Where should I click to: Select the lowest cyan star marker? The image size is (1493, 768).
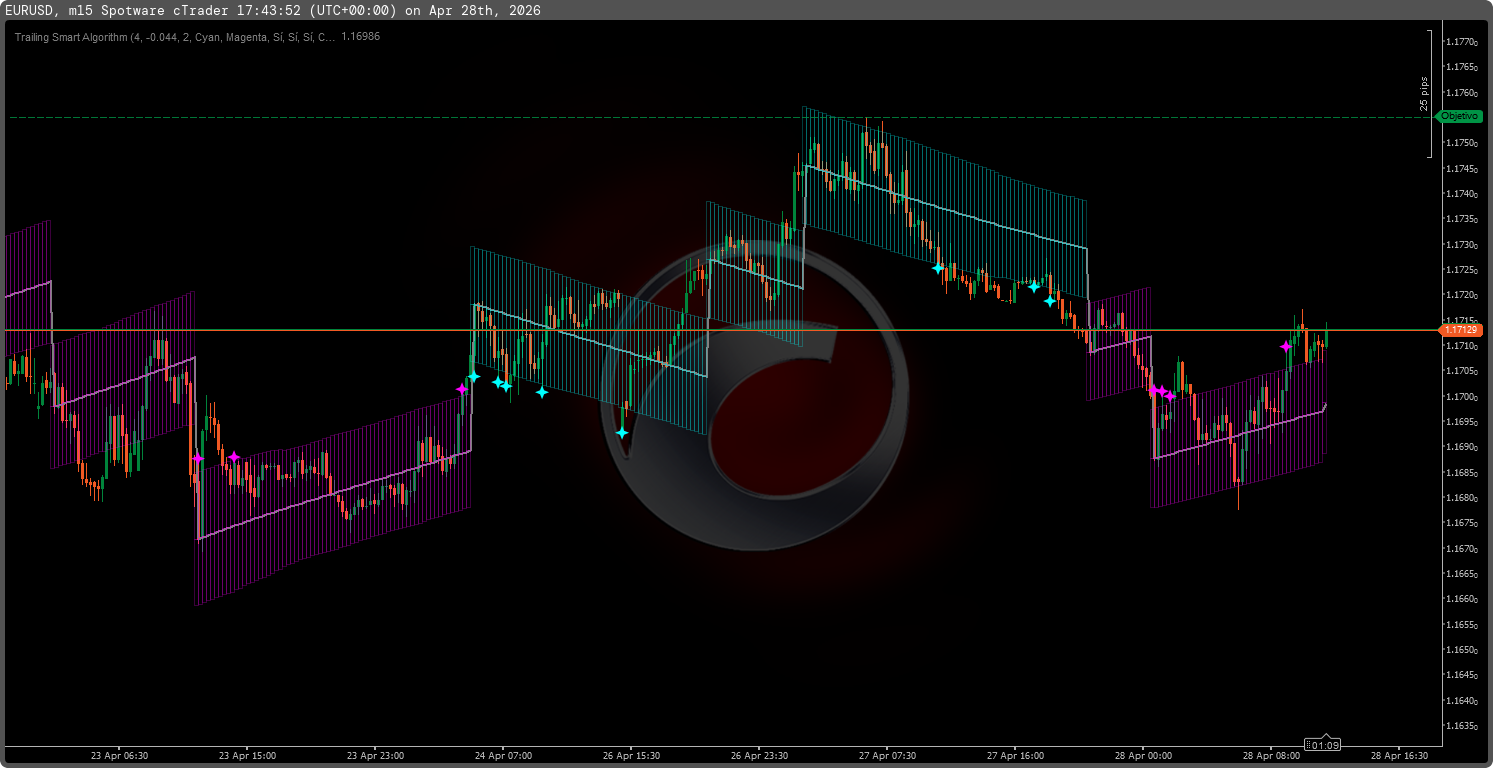tap(622, 432)
